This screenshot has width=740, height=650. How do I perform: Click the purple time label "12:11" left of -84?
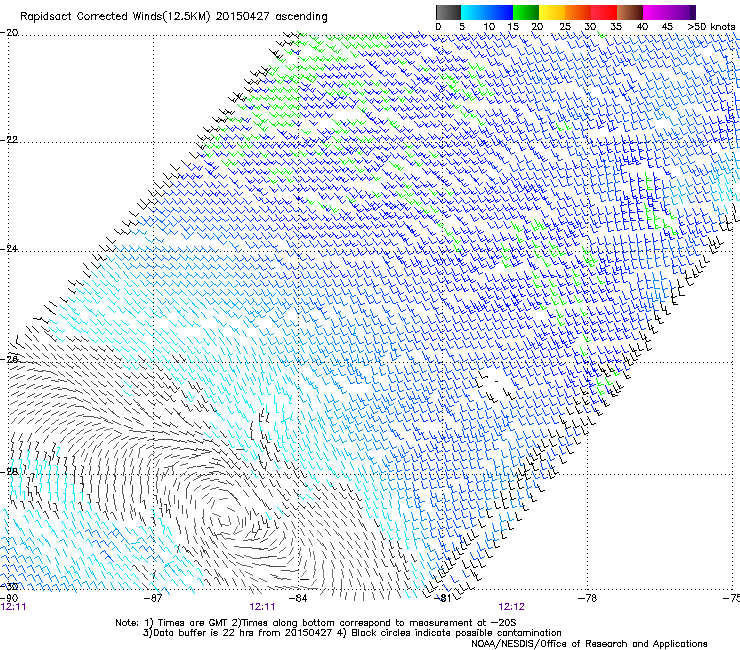point(262,607)
